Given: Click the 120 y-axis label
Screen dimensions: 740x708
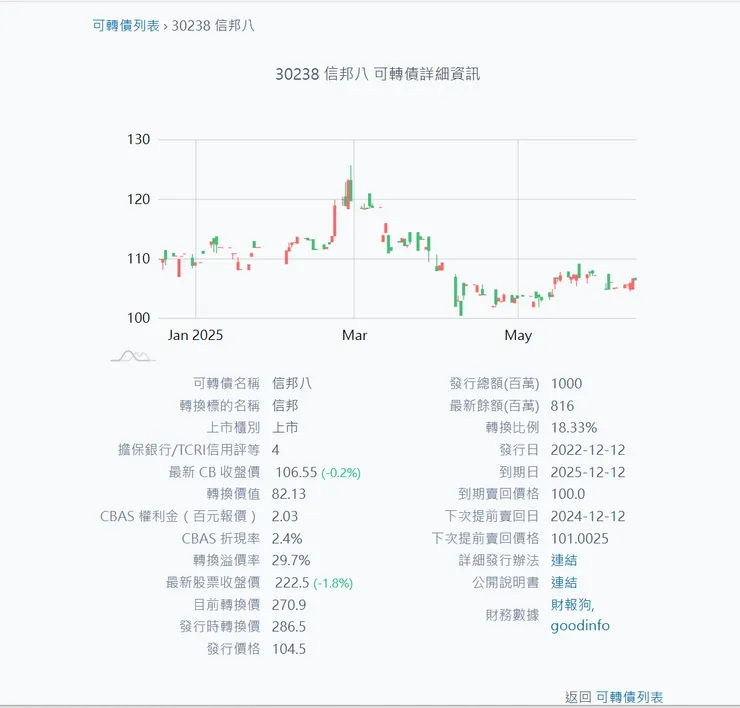Looking at the screenshot, I should pyautogui.click(x=138, y=199).
